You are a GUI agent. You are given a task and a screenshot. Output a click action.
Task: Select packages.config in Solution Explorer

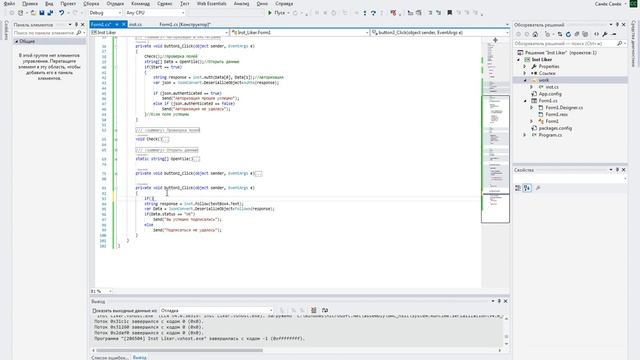(555, 128)
